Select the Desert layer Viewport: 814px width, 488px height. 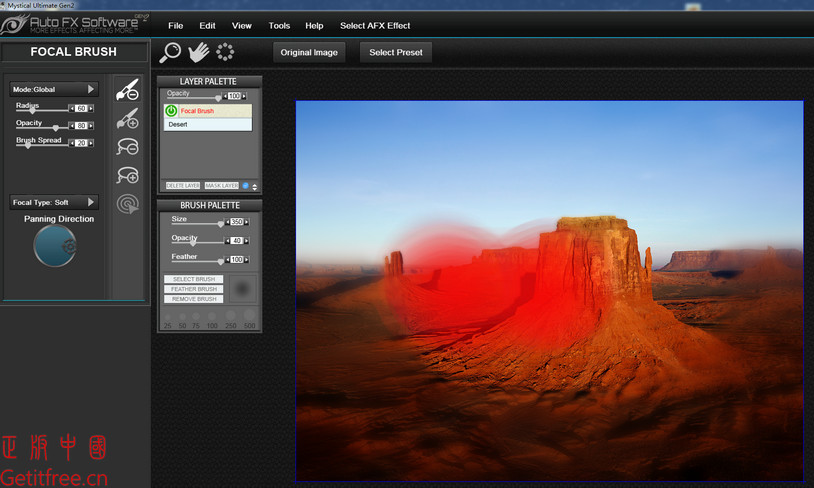click(x=208, y=124)
